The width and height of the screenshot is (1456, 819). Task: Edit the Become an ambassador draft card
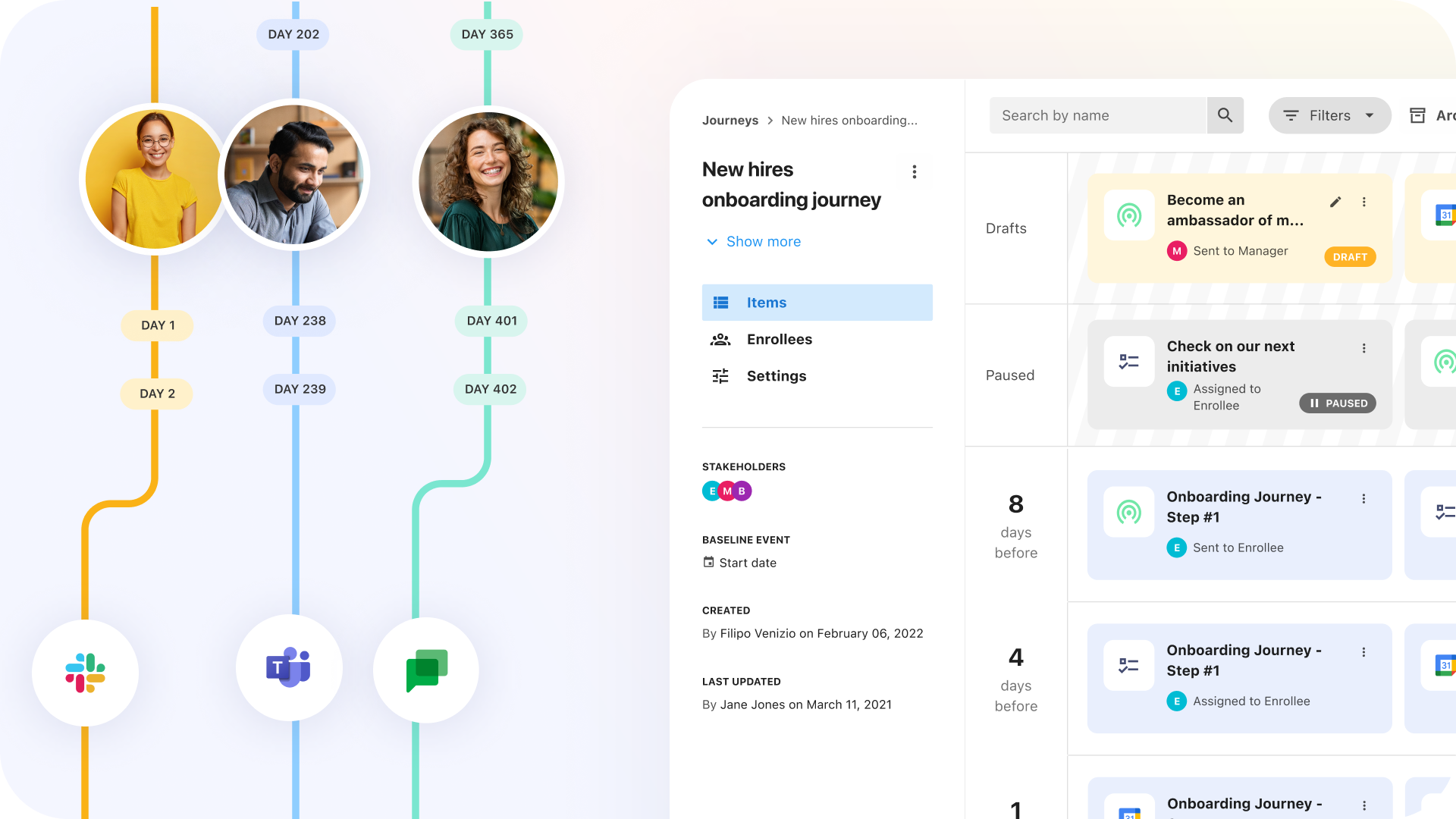click(1335, 202)
